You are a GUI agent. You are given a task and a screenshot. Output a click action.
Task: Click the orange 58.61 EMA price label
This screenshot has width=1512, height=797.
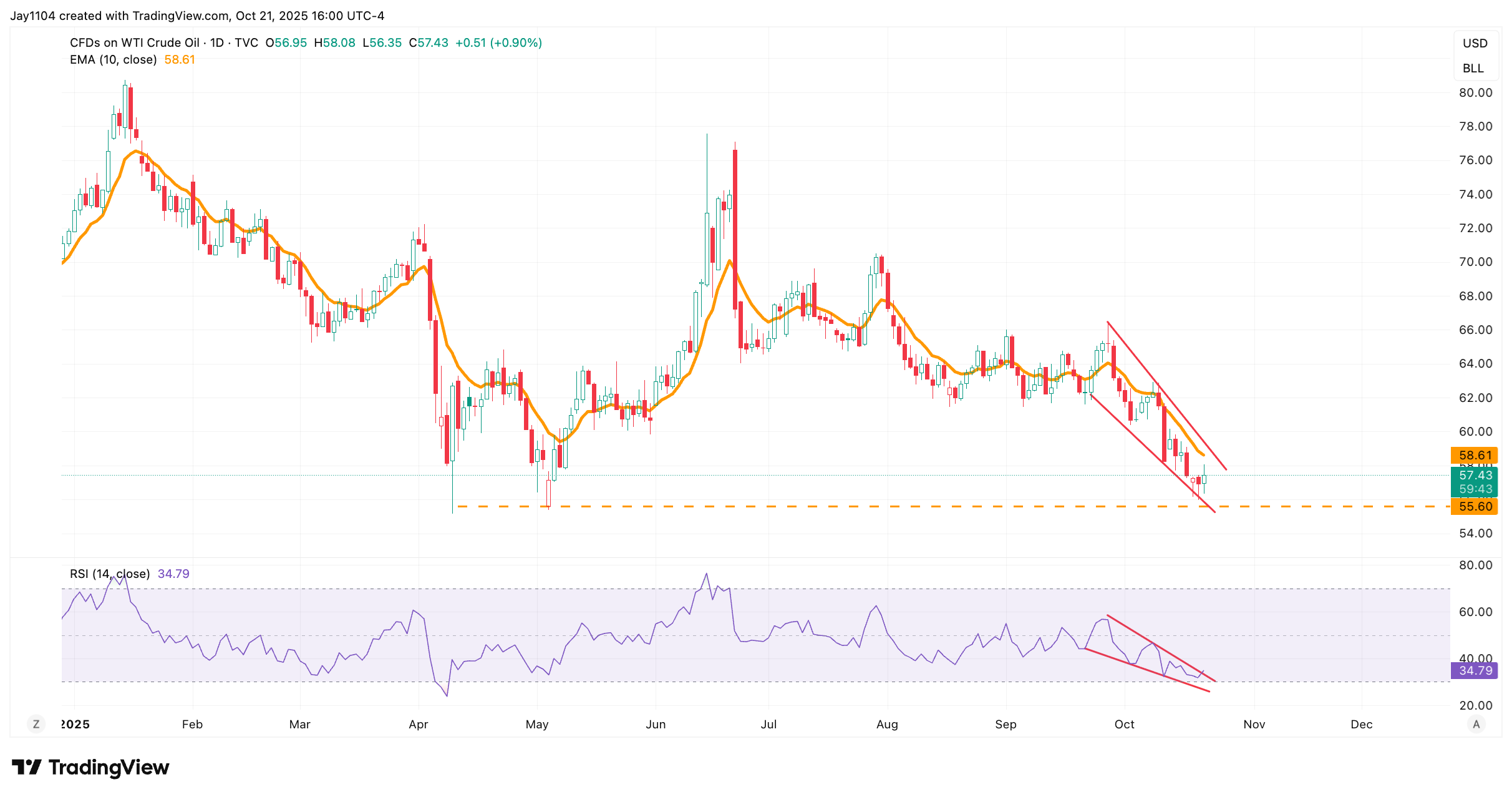pos(1475,455)
